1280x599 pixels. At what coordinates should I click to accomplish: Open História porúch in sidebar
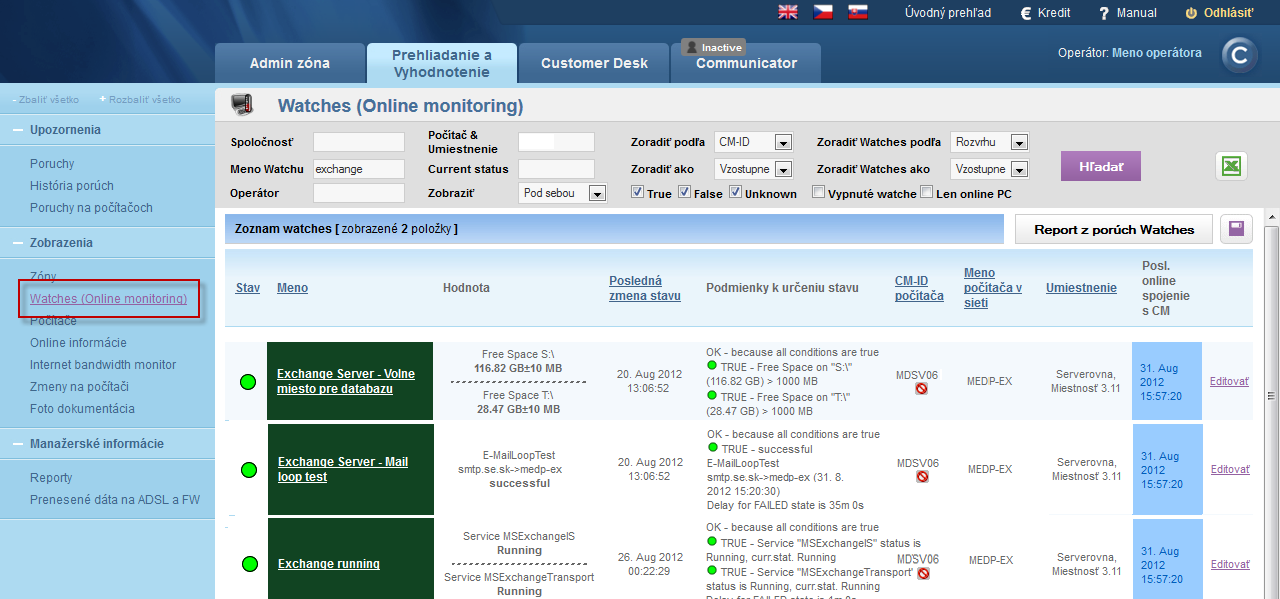72,186
